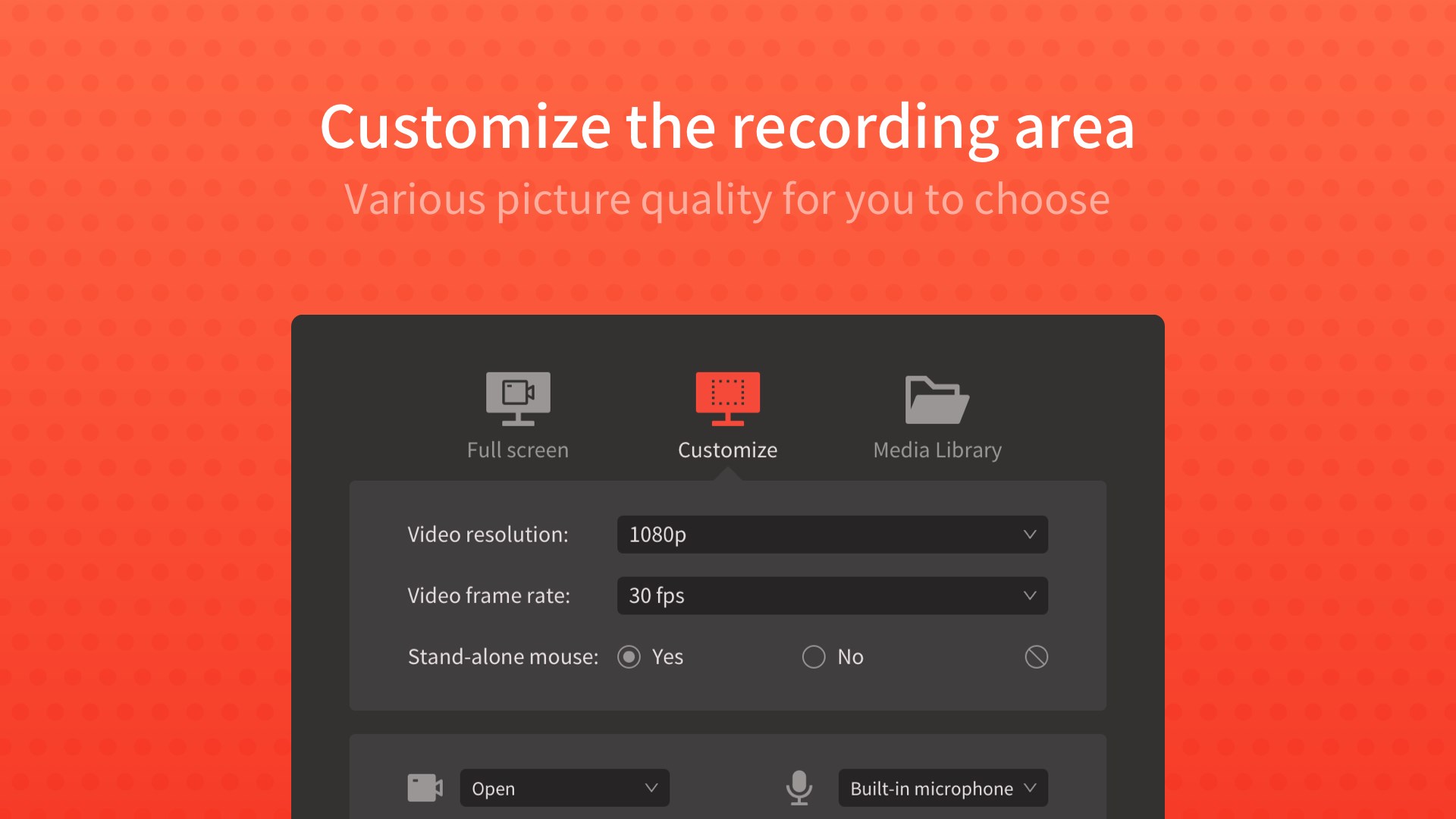
Task: Click the microphone icon
Action: [799, 788]
